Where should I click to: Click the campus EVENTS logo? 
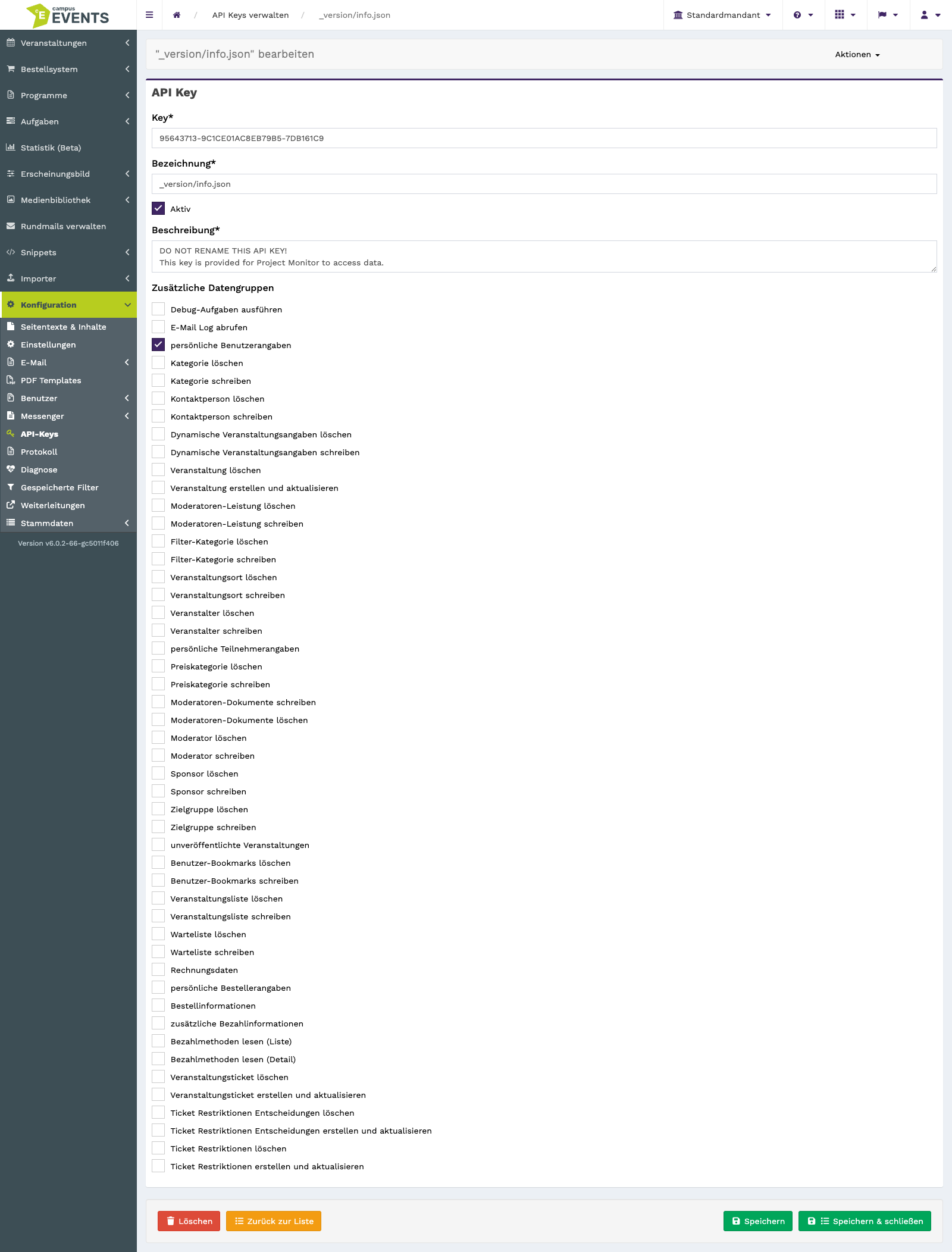tap(68, 15)
